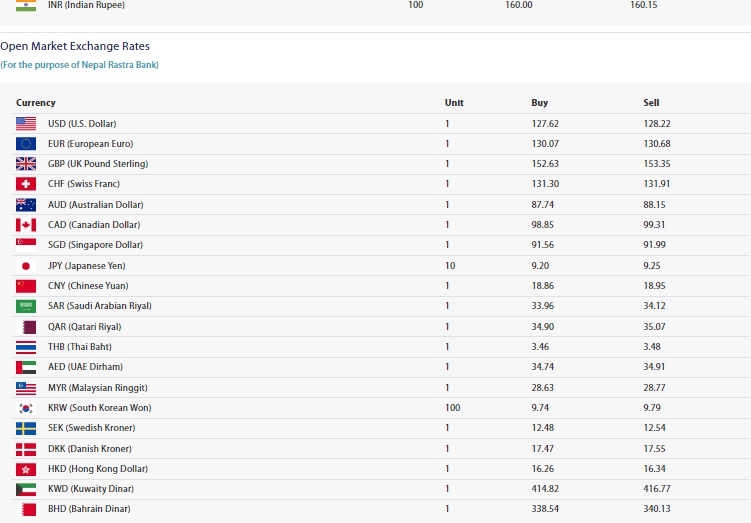This screenshot has width=751, height=523.
Task: Click the UK flag icon
Action: (26, 164)
